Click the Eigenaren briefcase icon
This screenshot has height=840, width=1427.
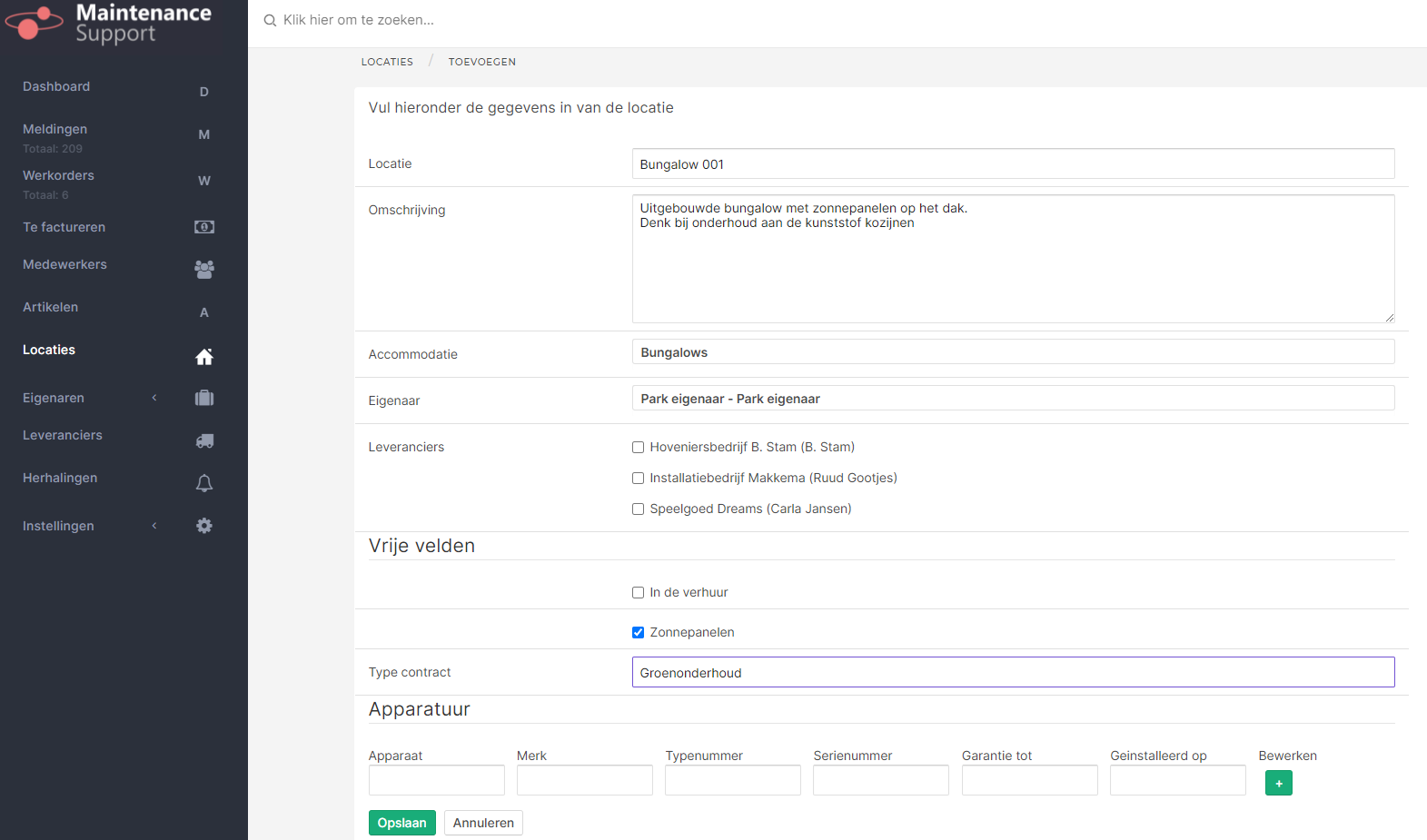204,398
